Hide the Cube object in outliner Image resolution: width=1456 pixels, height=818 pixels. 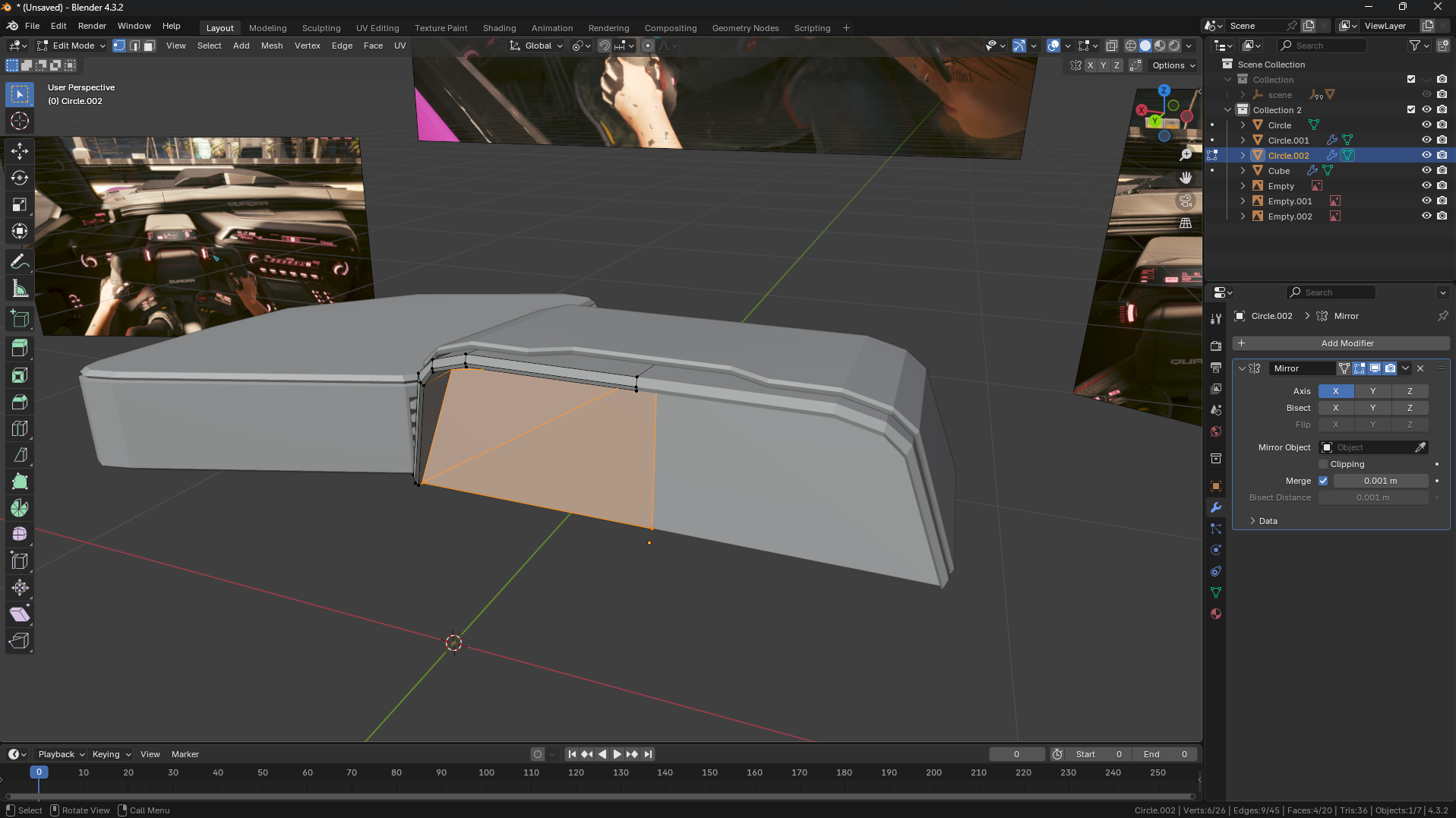[x=1426, y=171]
